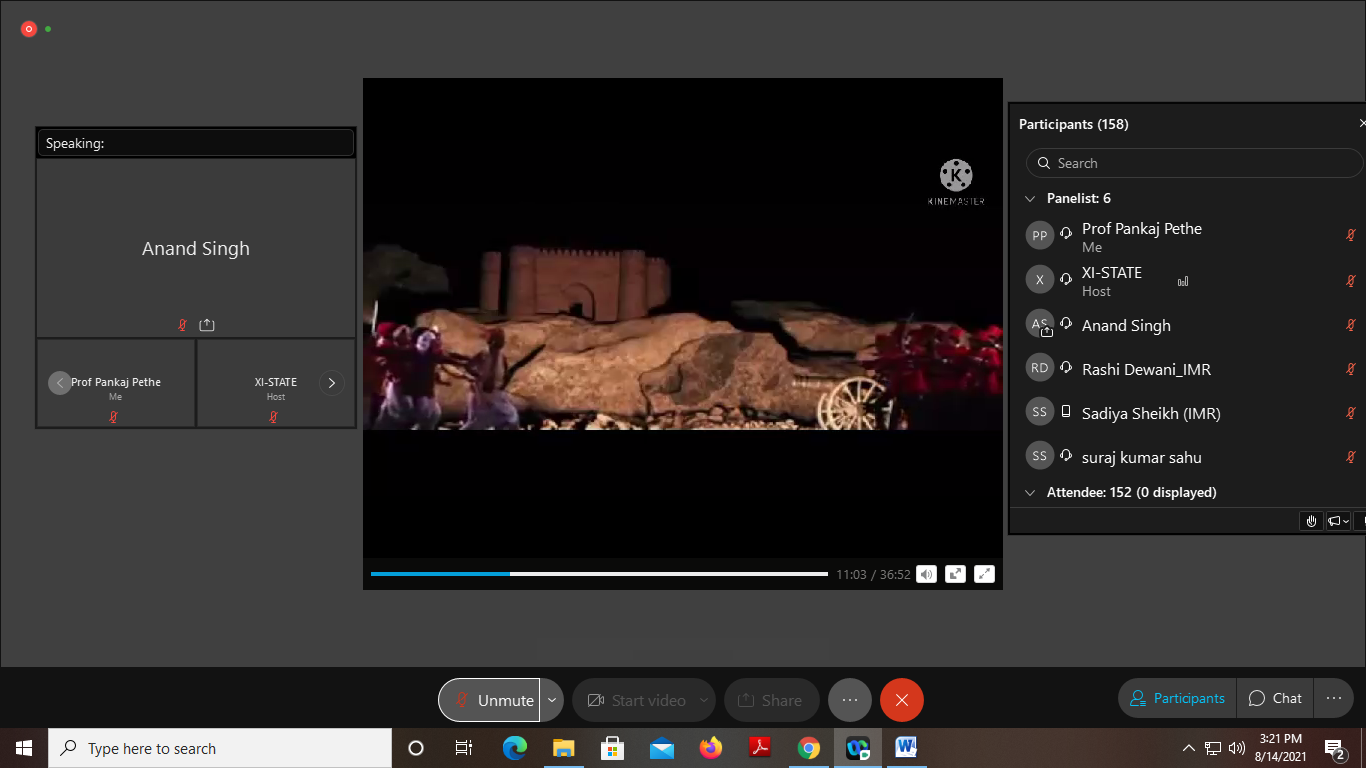Click the participants Search field
This screenshot has width=1366, height=768.
(x=1194, y=163)
